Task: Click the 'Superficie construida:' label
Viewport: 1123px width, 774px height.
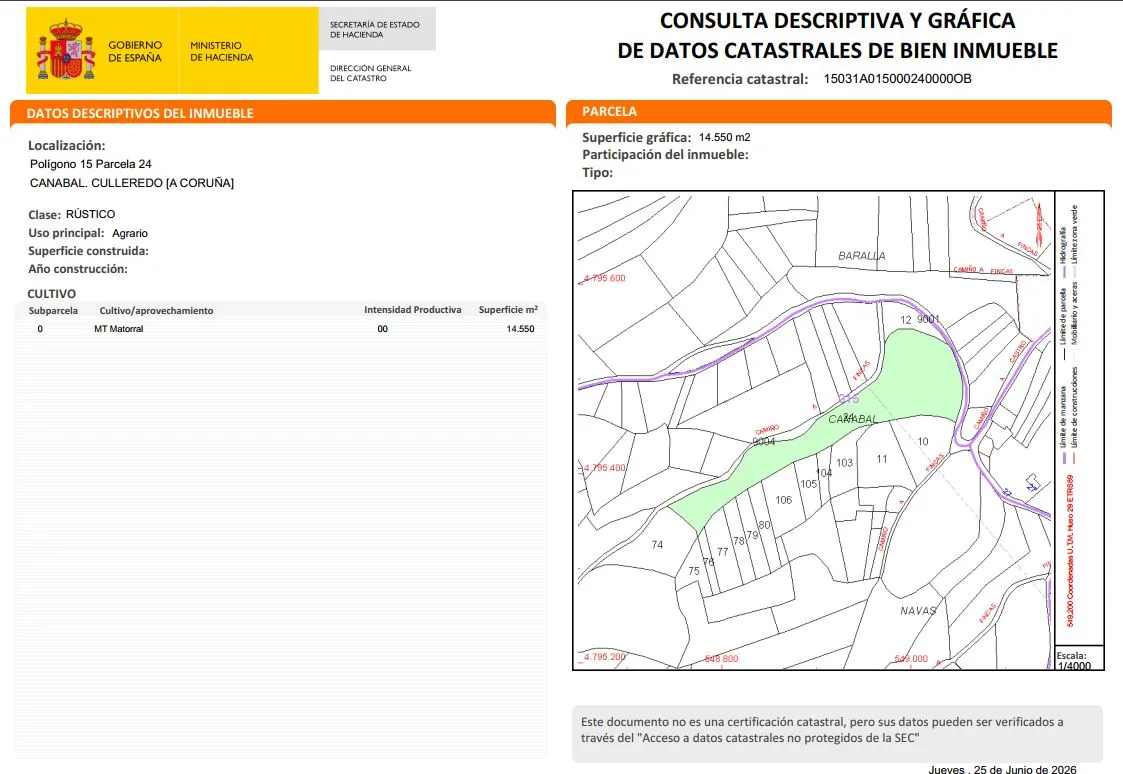Action: click(88, 251)
